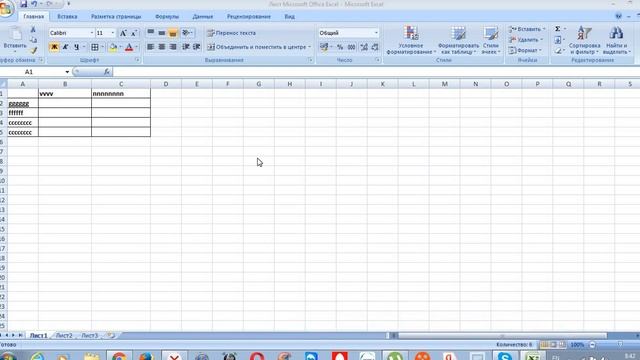Open Сортировка и фильтр menu
Image resolution: width=640 pixels, height=360 pixels.
pyautogui.click(x=584, y=40)
